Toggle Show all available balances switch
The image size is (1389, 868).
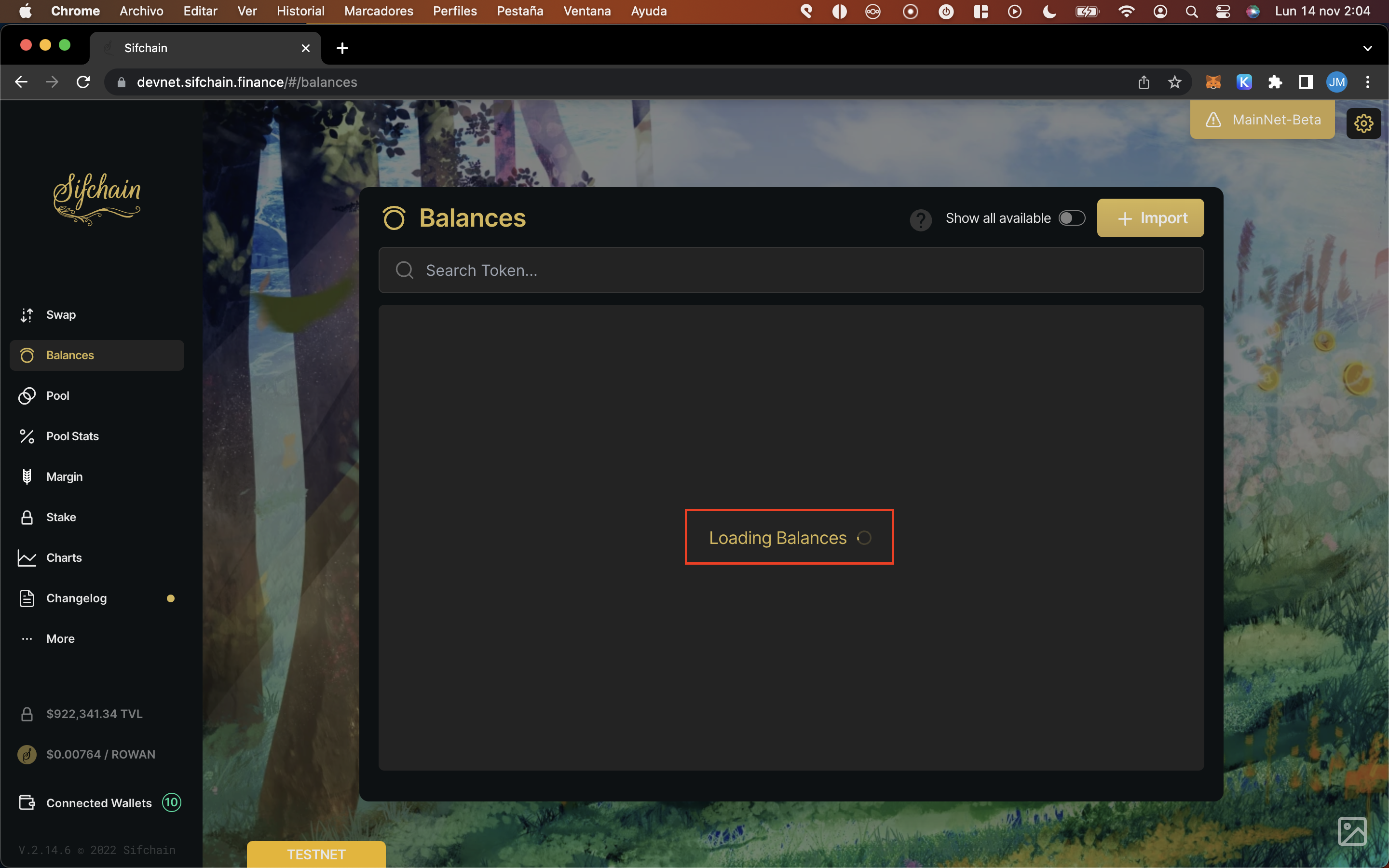[x=1070, y=218]
